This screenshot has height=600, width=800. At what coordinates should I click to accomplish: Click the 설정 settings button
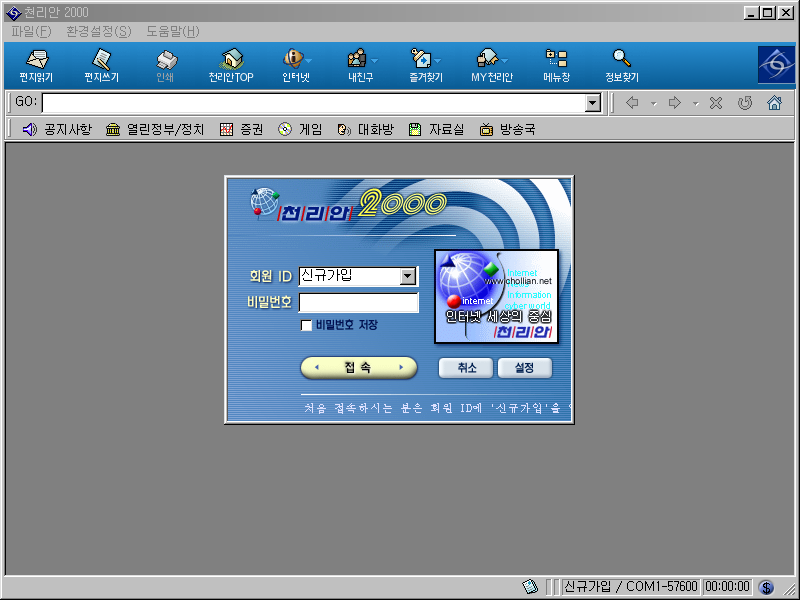(x=524, y=368)
